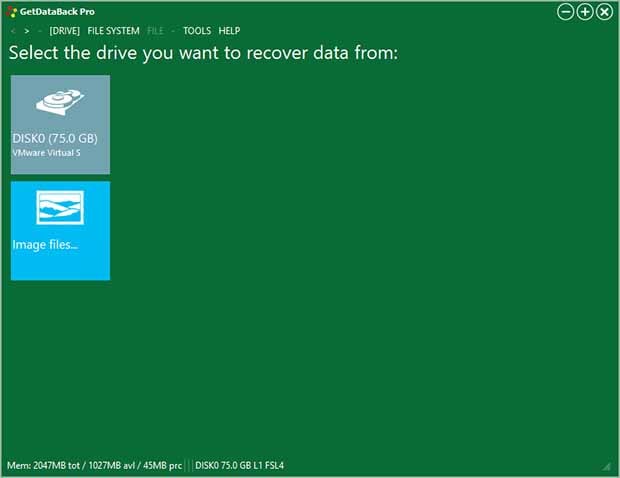Viewport: 620px width, 478px height.
Task: Minimize the window with the minus circle button
Action: point(565,12)
